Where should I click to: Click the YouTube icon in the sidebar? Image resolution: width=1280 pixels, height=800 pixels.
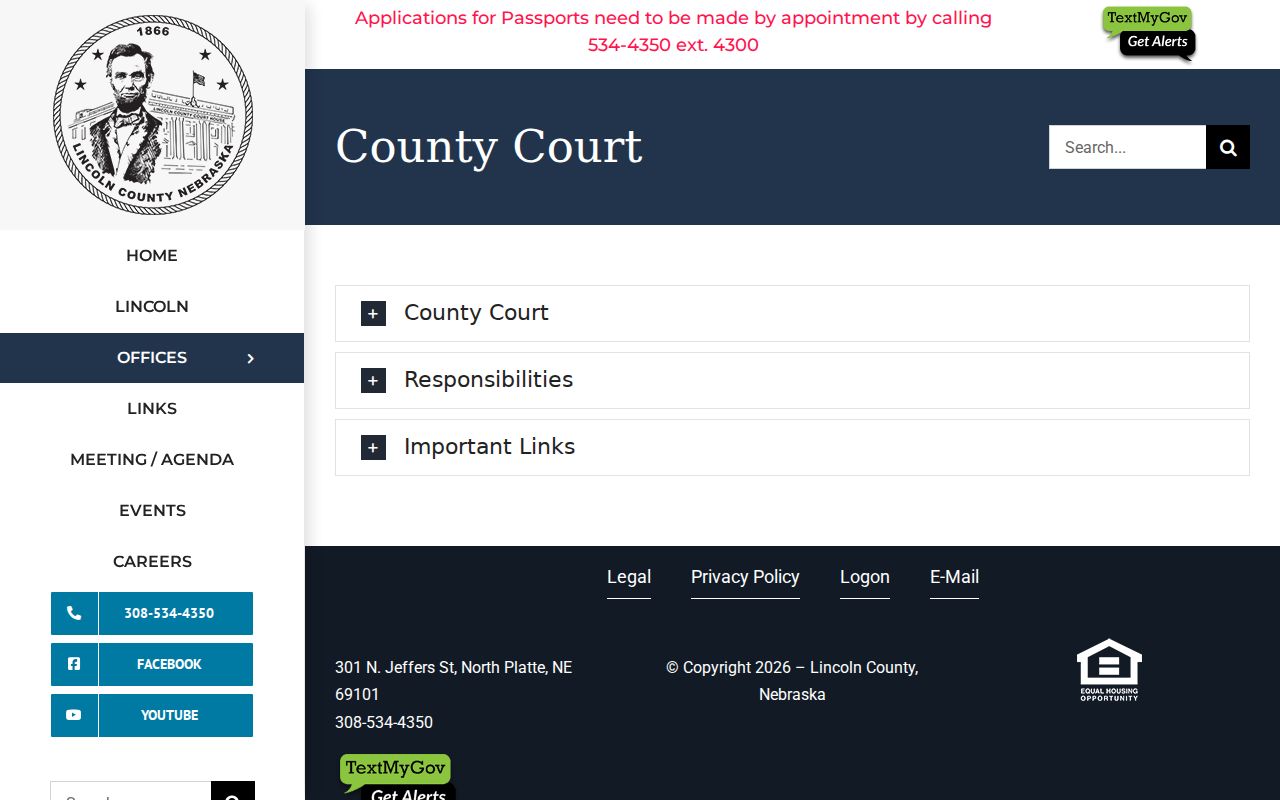[74, 715]
